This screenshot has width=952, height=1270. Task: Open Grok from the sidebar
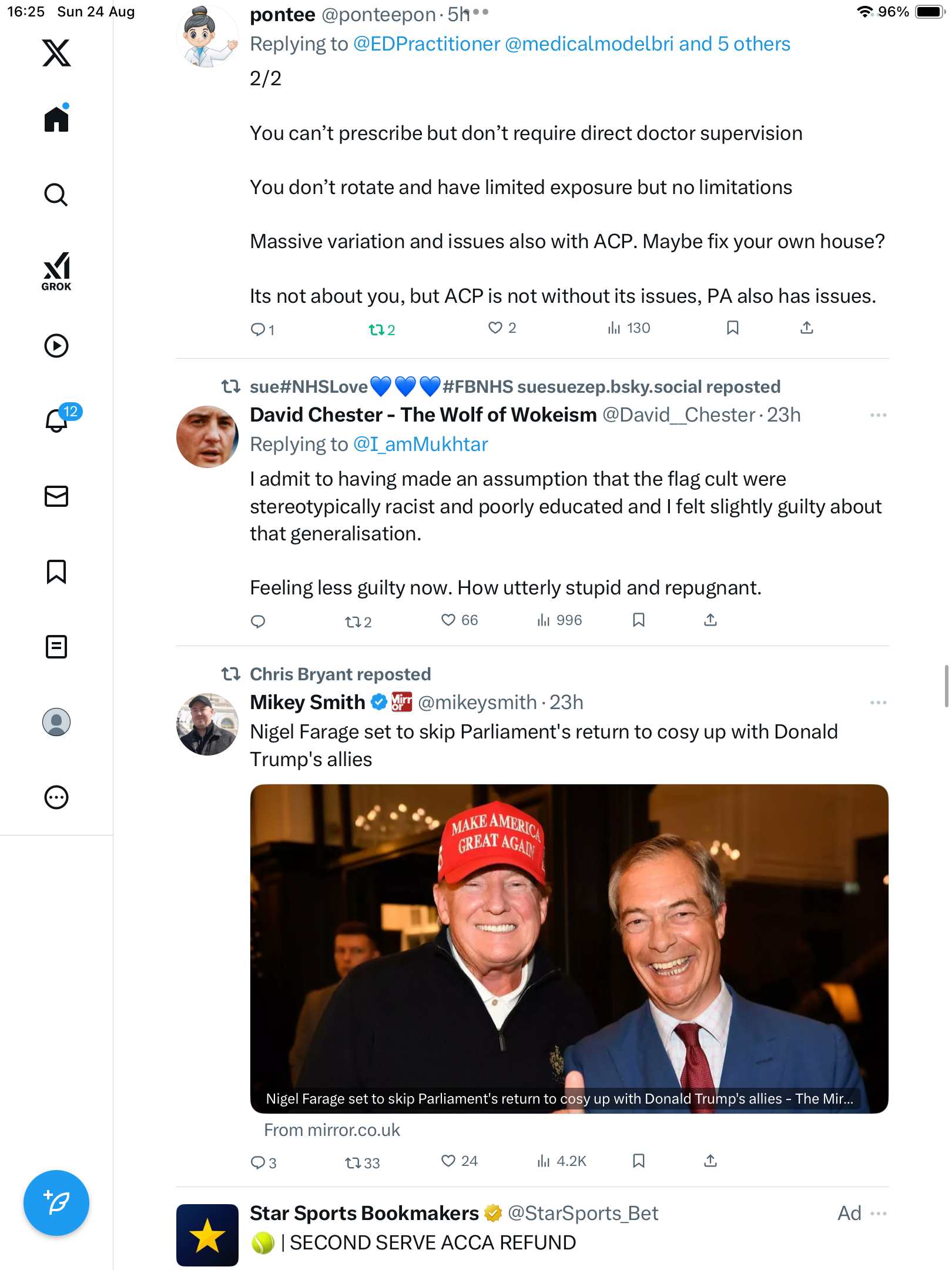pyautogui.click(x=56, y=272)
